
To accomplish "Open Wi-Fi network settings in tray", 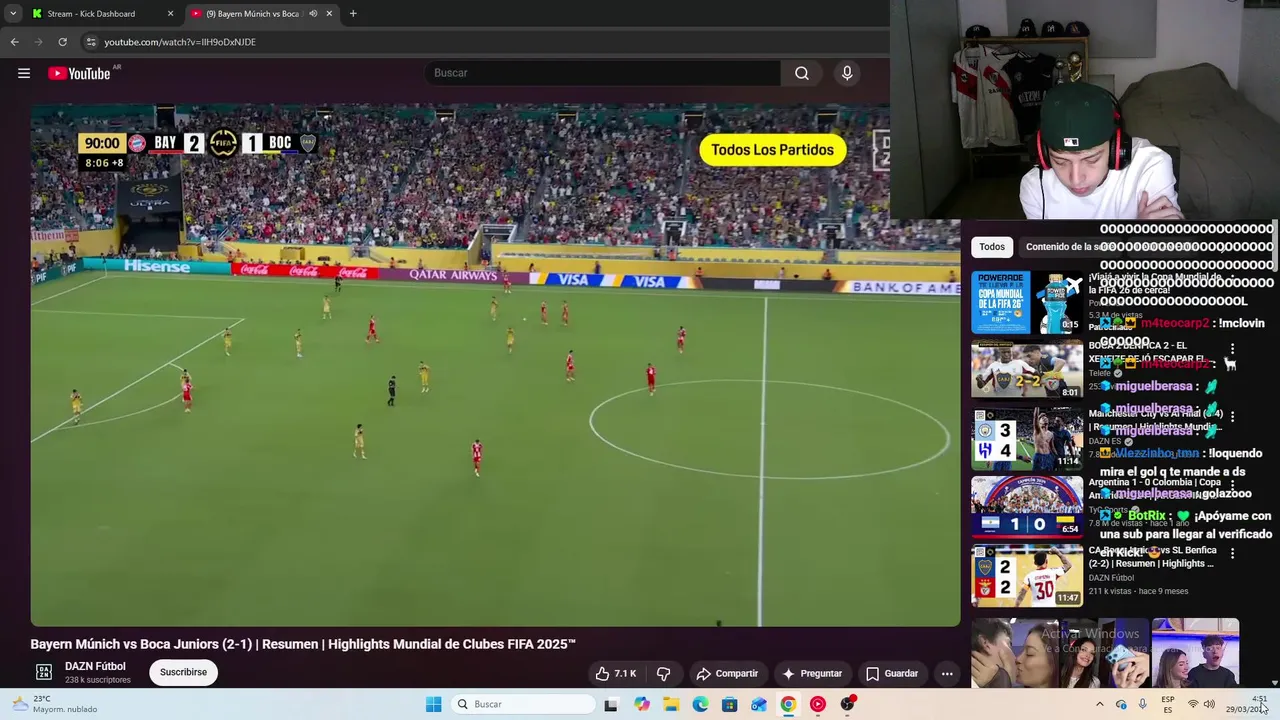I will pos(1192,704).
